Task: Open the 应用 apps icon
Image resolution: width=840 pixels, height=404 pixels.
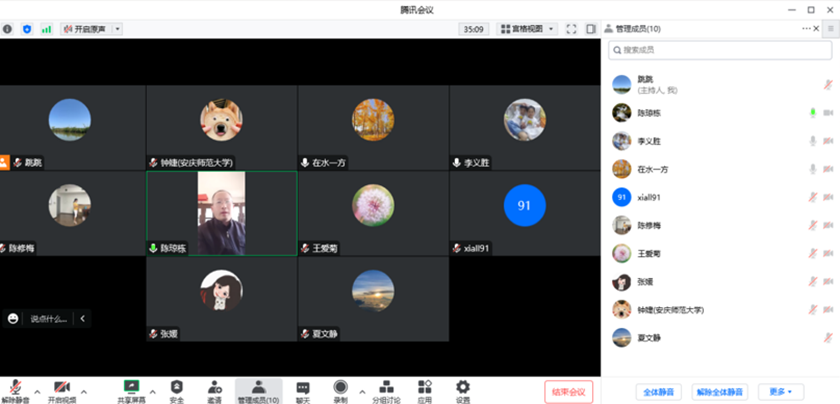Action: coord(425,389)
